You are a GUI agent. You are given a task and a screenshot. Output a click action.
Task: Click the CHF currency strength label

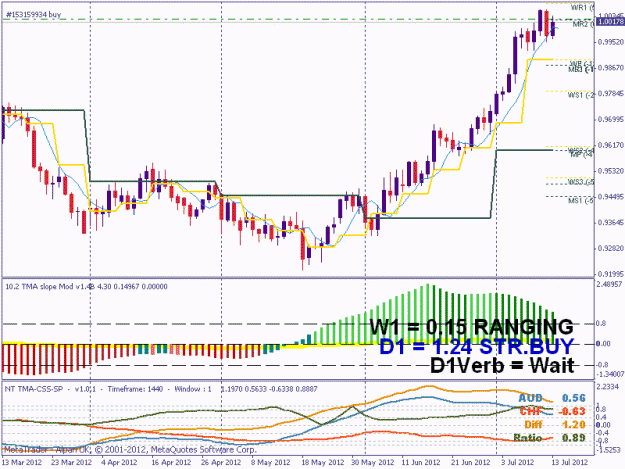pyautogui.click(x=531, y=411)
